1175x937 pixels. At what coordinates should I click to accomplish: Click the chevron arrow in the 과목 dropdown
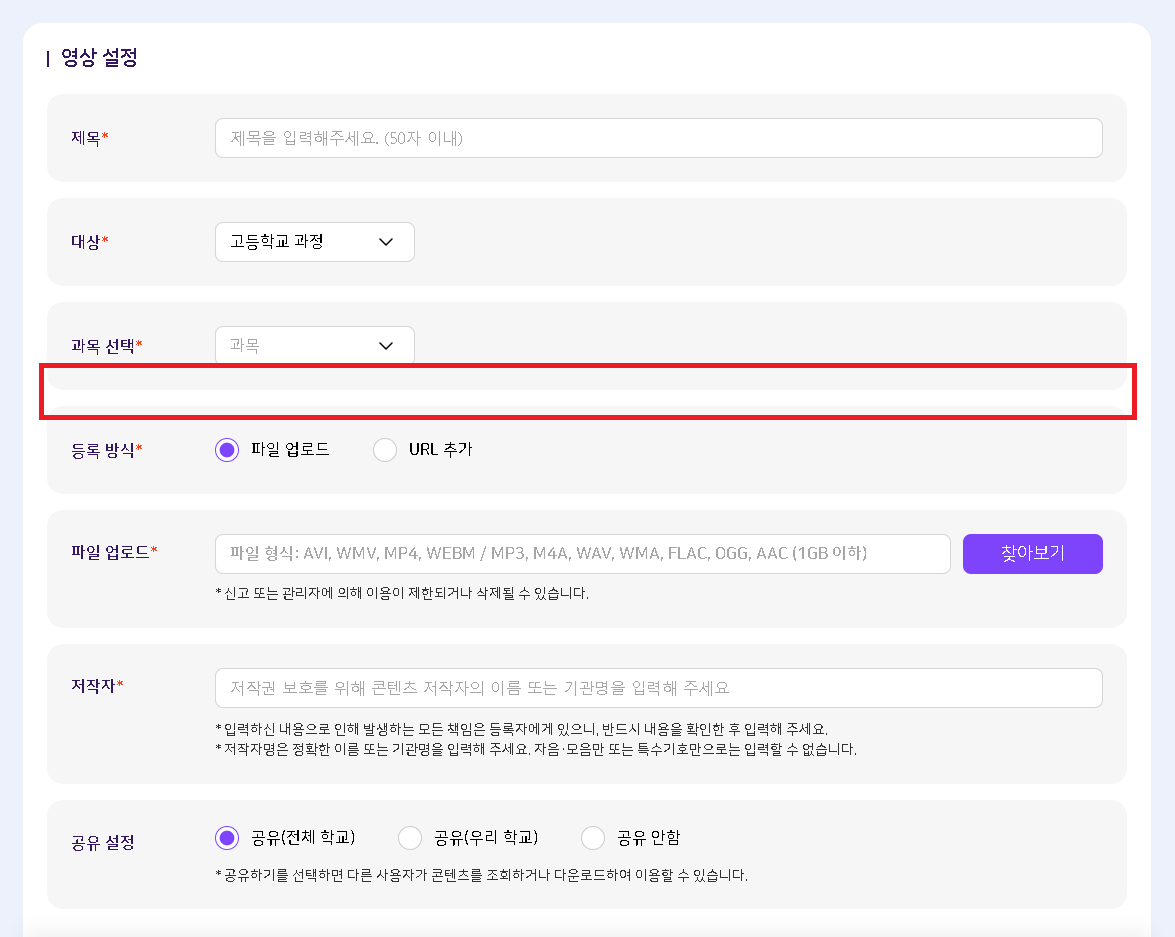pyautogui.click(x=386, y=346)
